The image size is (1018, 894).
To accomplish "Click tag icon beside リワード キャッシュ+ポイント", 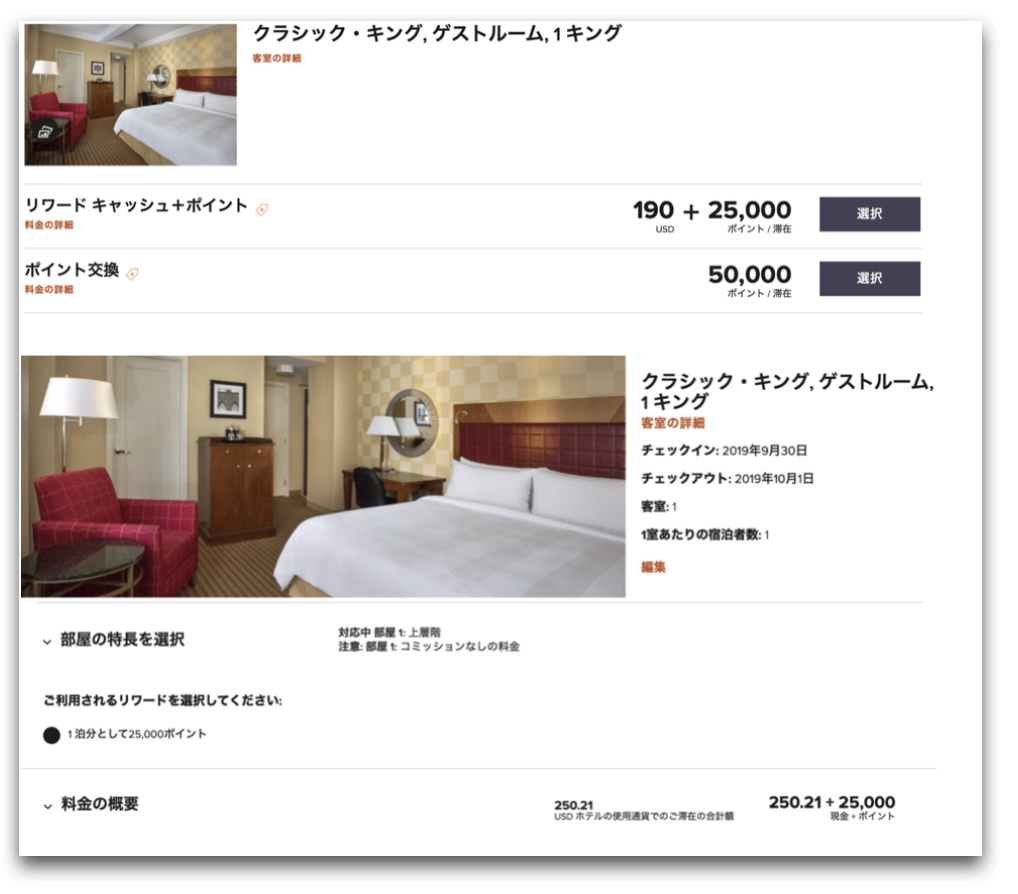I will tap(262, 209).
